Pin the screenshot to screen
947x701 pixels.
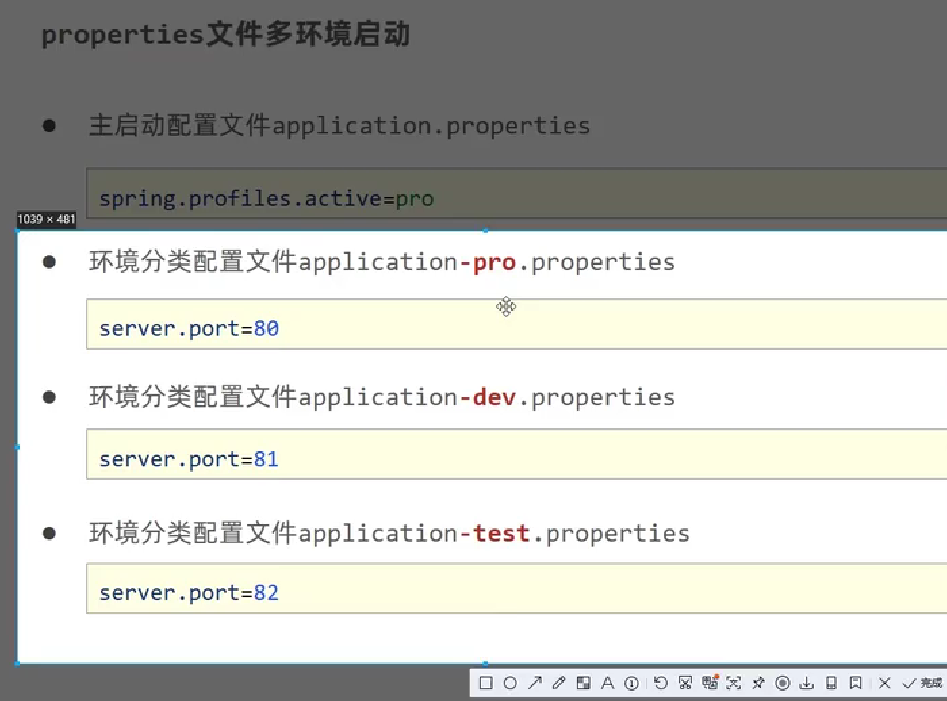point(758,683)
